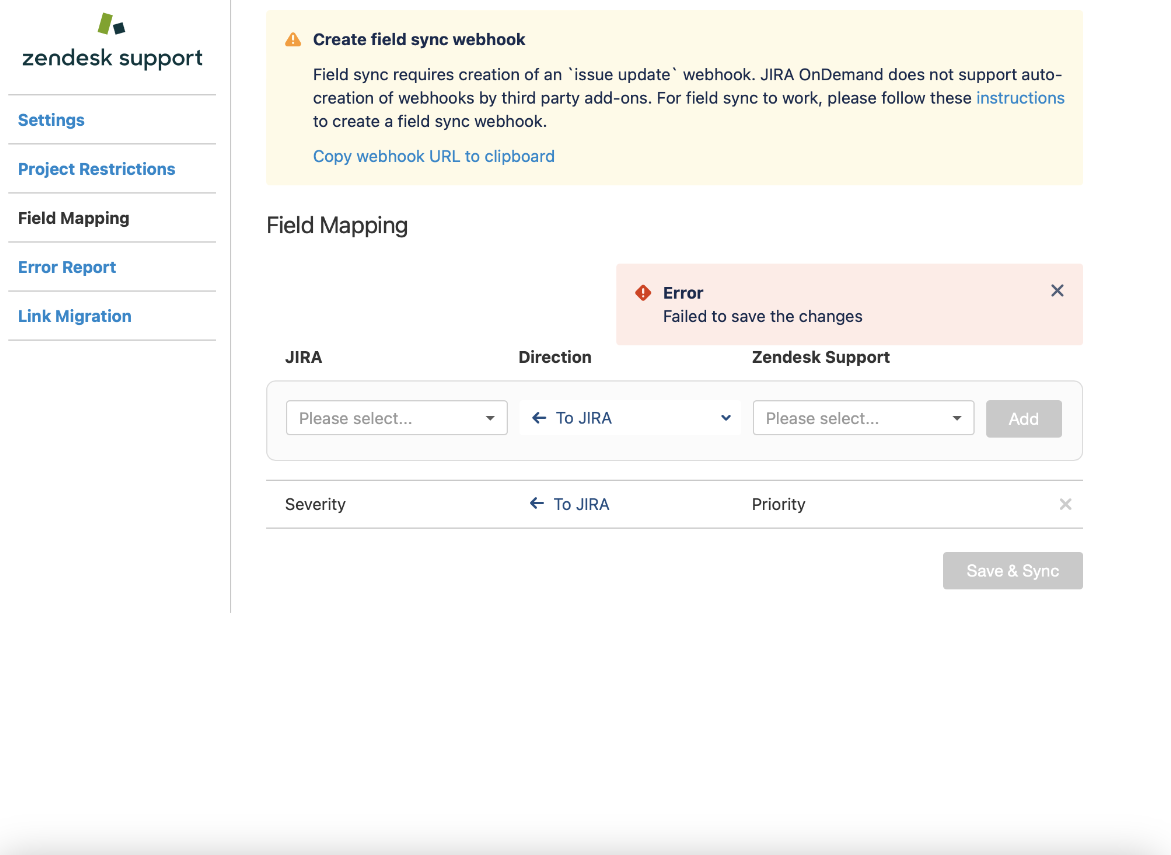
Task: Click Copy webhook URL to clipboard
Action: coord(433,156)
